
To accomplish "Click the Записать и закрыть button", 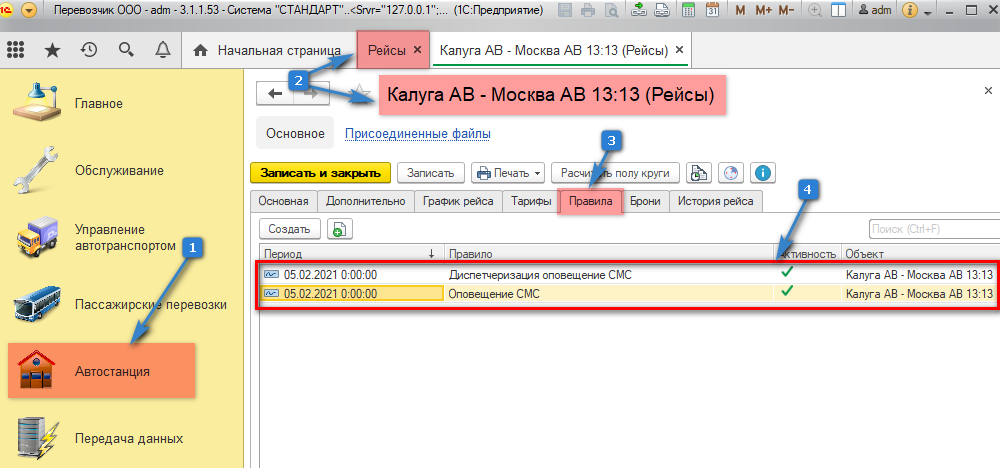I will tap(319, 173).
